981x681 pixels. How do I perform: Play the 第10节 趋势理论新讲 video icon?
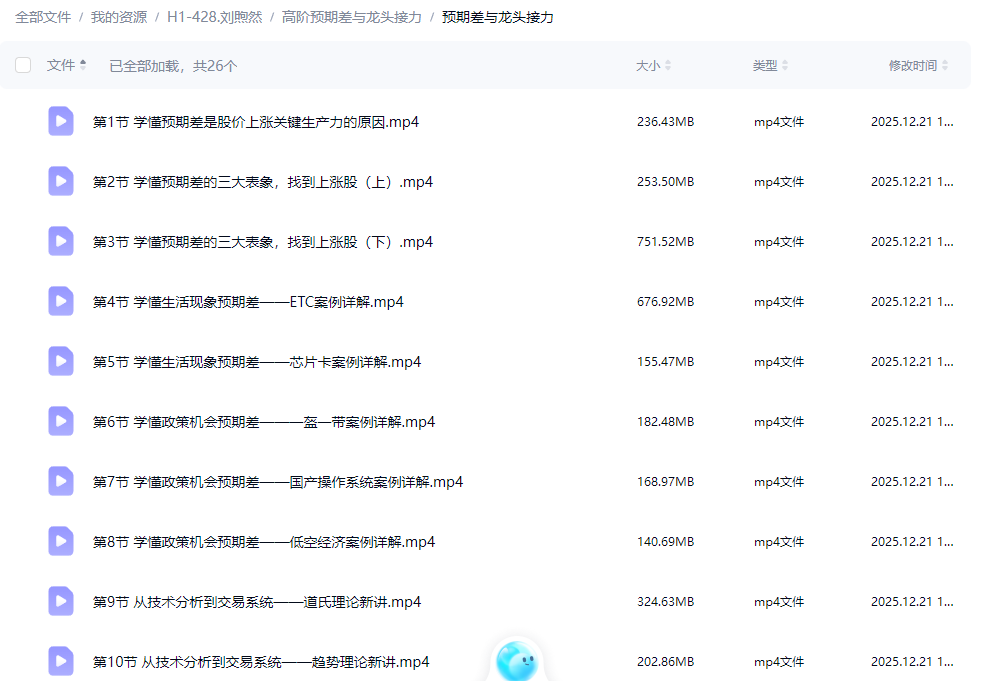tap(61, 661)
